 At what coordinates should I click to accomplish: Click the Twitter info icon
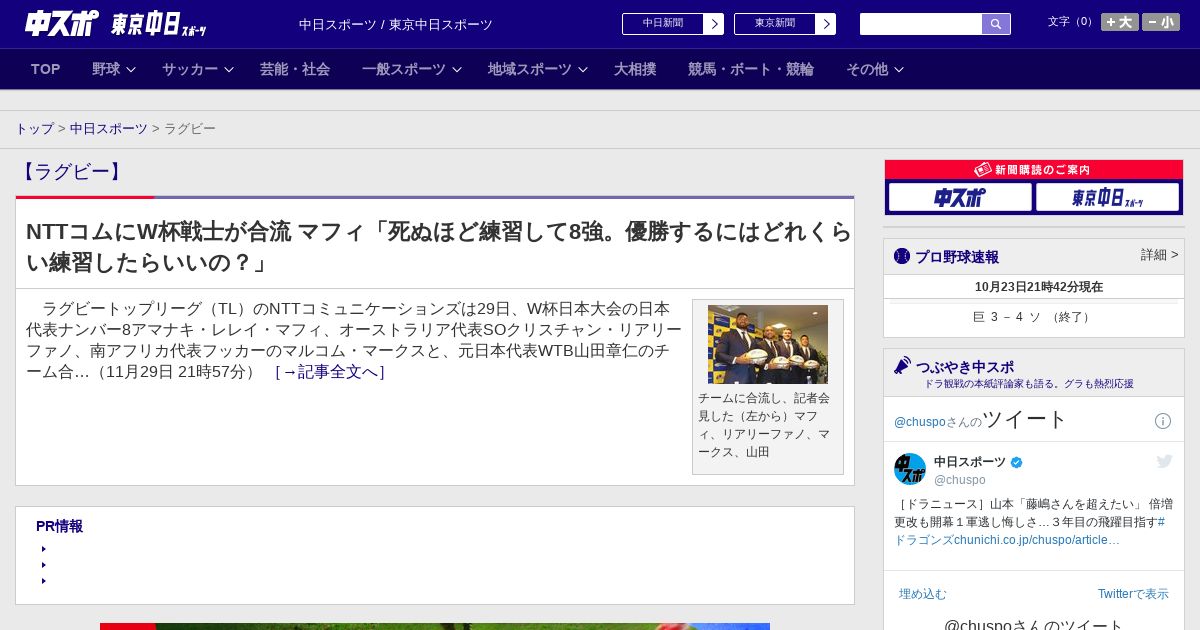(1163, 421)
